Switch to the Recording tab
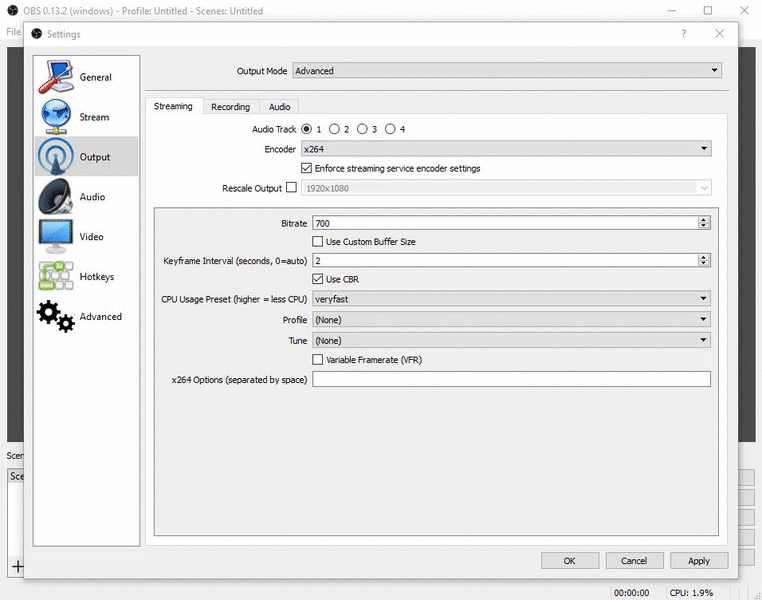This screenshot has width=762, height=600. point(230,107)
